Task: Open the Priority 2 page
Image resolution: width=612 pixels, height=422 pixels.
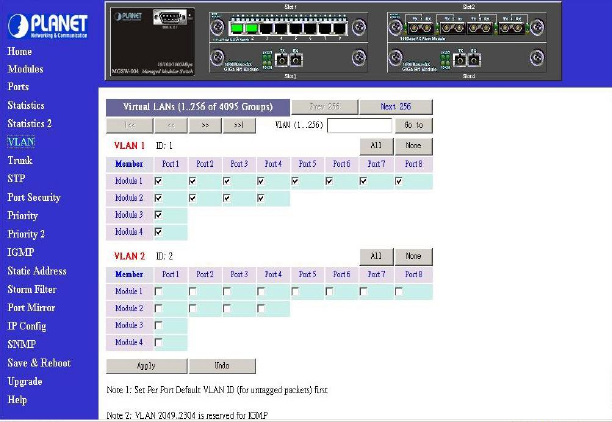Action: pyautogui.click(x=26, y=234)
